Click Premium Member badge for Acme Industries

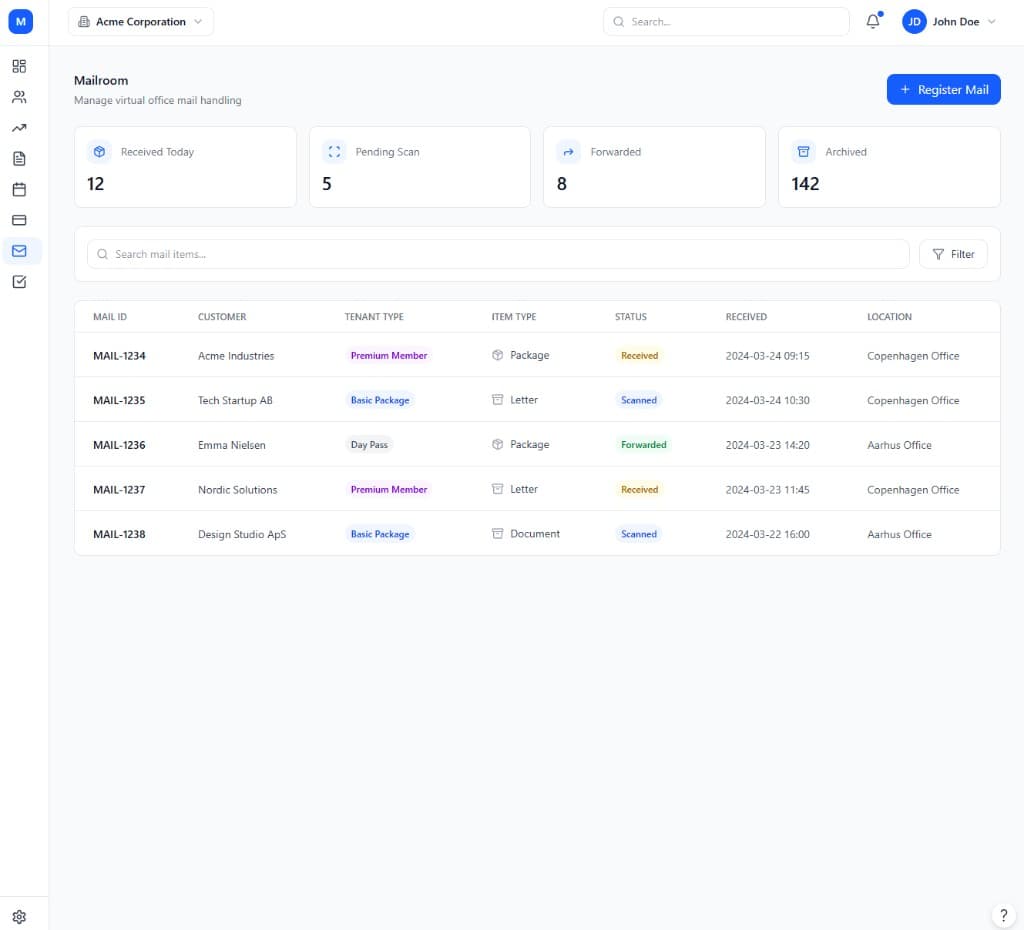389,355
